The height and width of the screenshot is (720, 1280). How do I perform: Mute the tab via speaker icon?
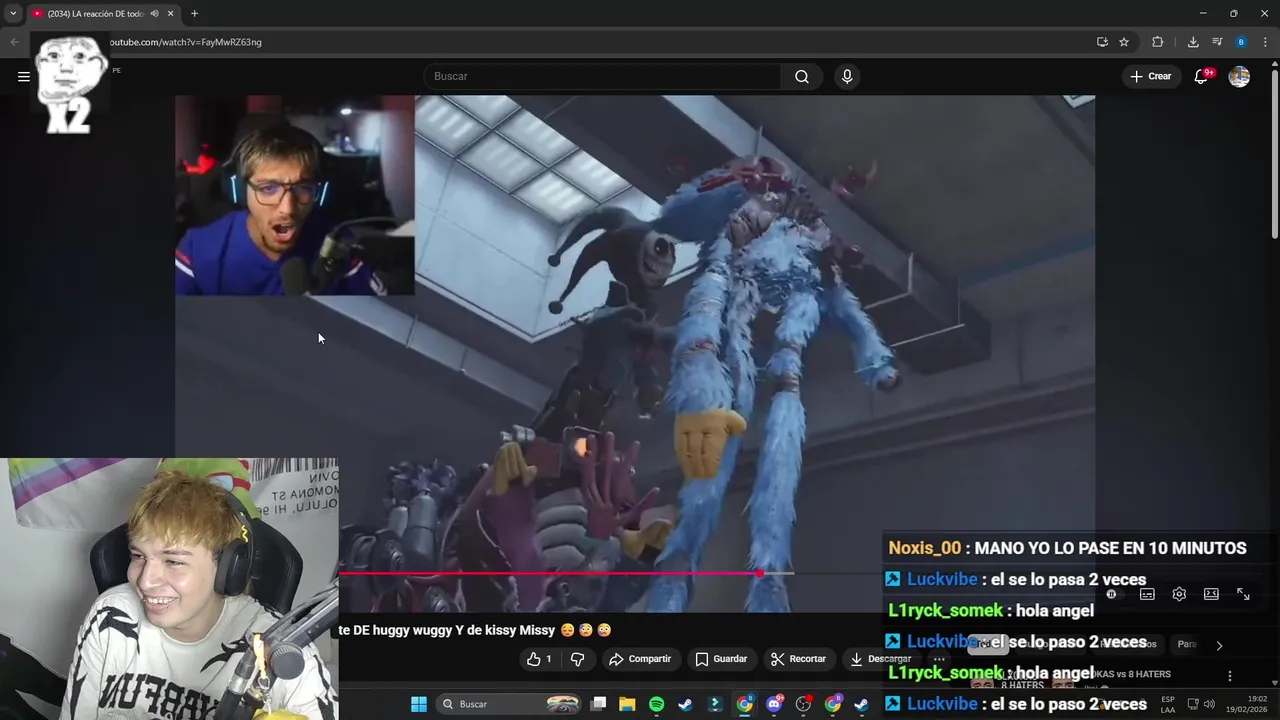pyautogui.click(x=154, y=14)
